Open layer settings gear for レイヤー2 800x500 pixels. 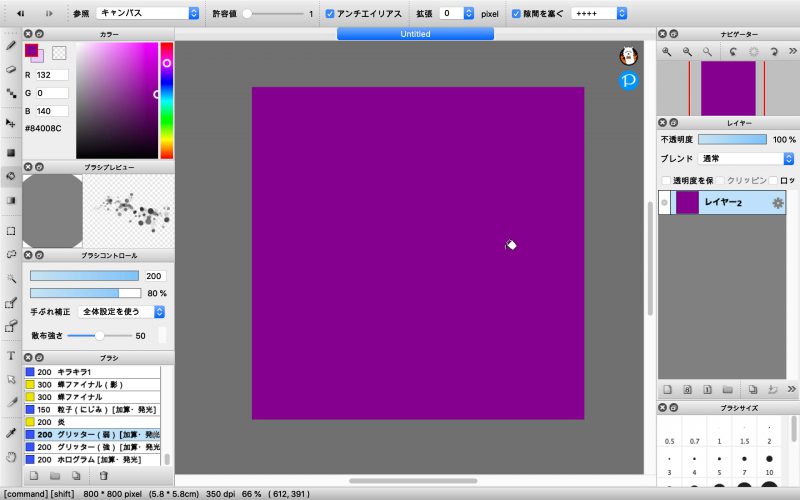point(777,203)
